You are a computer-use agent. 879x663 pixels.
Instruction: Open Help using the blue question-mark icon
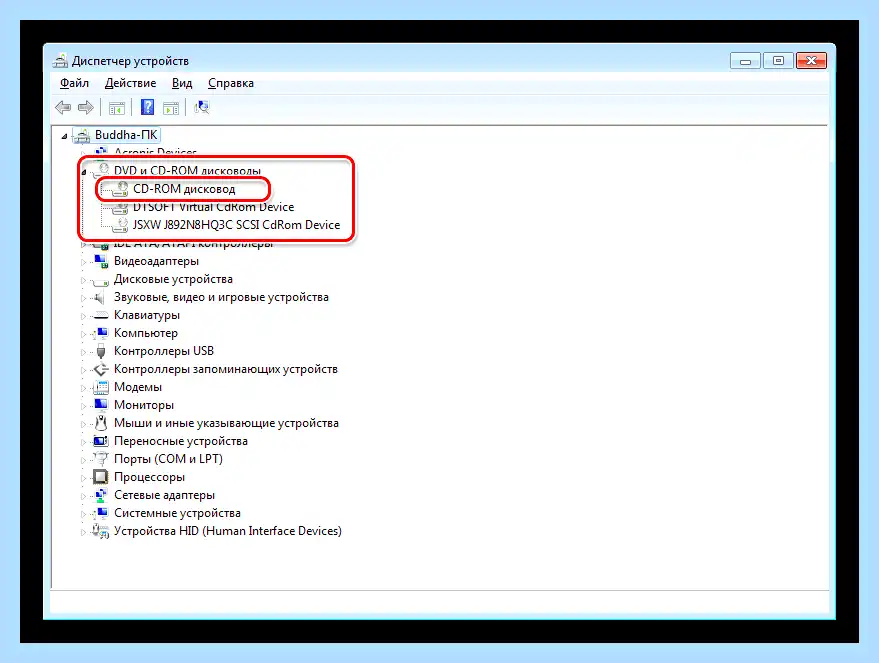tap(147, 107)
